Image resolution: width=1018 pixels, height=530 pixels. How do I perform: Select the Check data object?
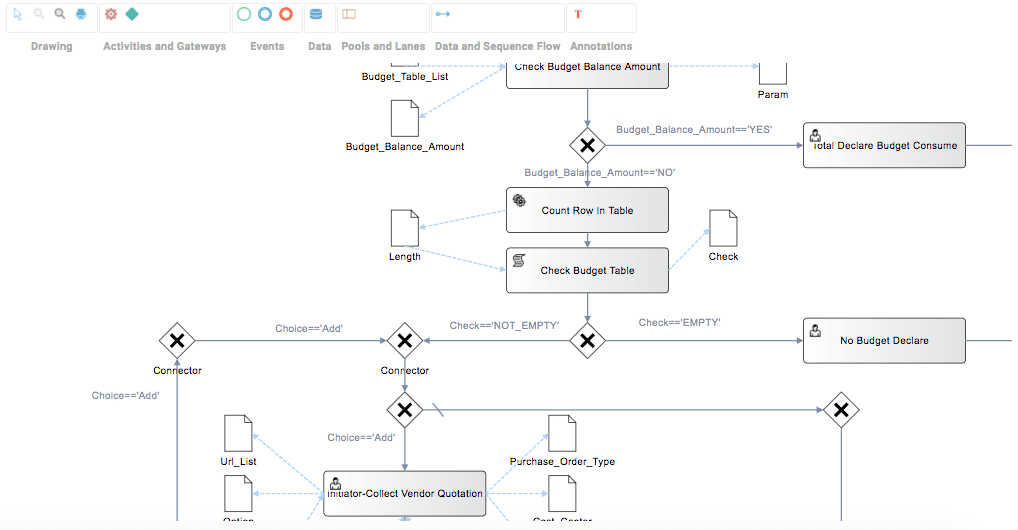[x=723, y=228]
